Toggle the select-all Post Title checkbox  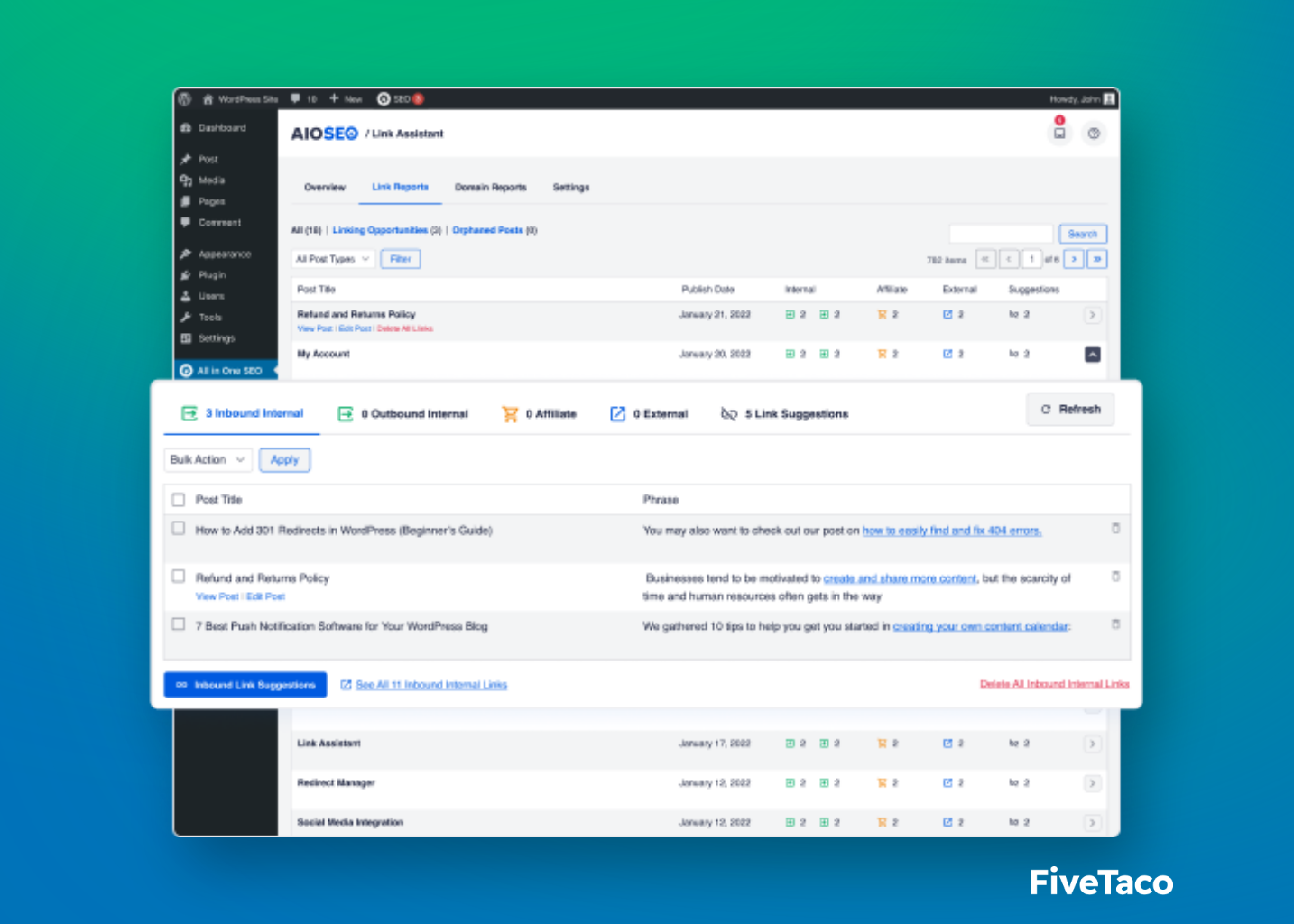point(179,499)
